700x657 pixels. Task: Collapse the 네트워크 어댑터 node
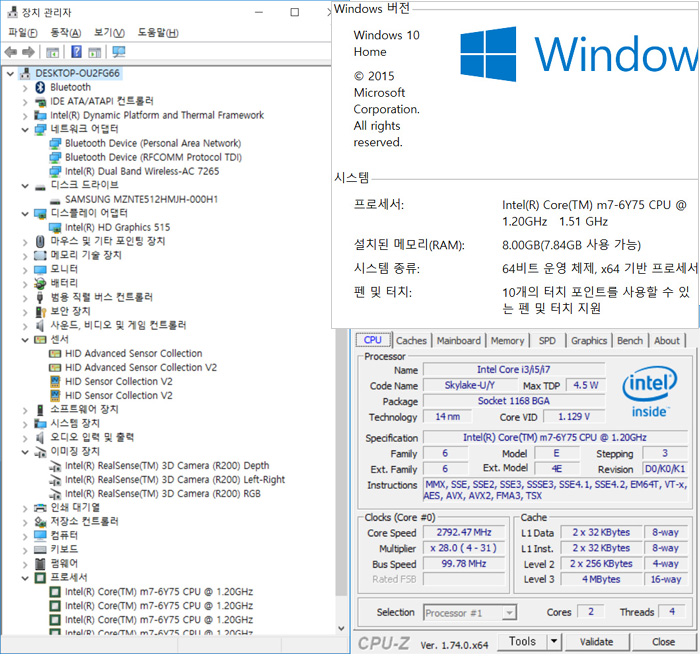point(25,130)
